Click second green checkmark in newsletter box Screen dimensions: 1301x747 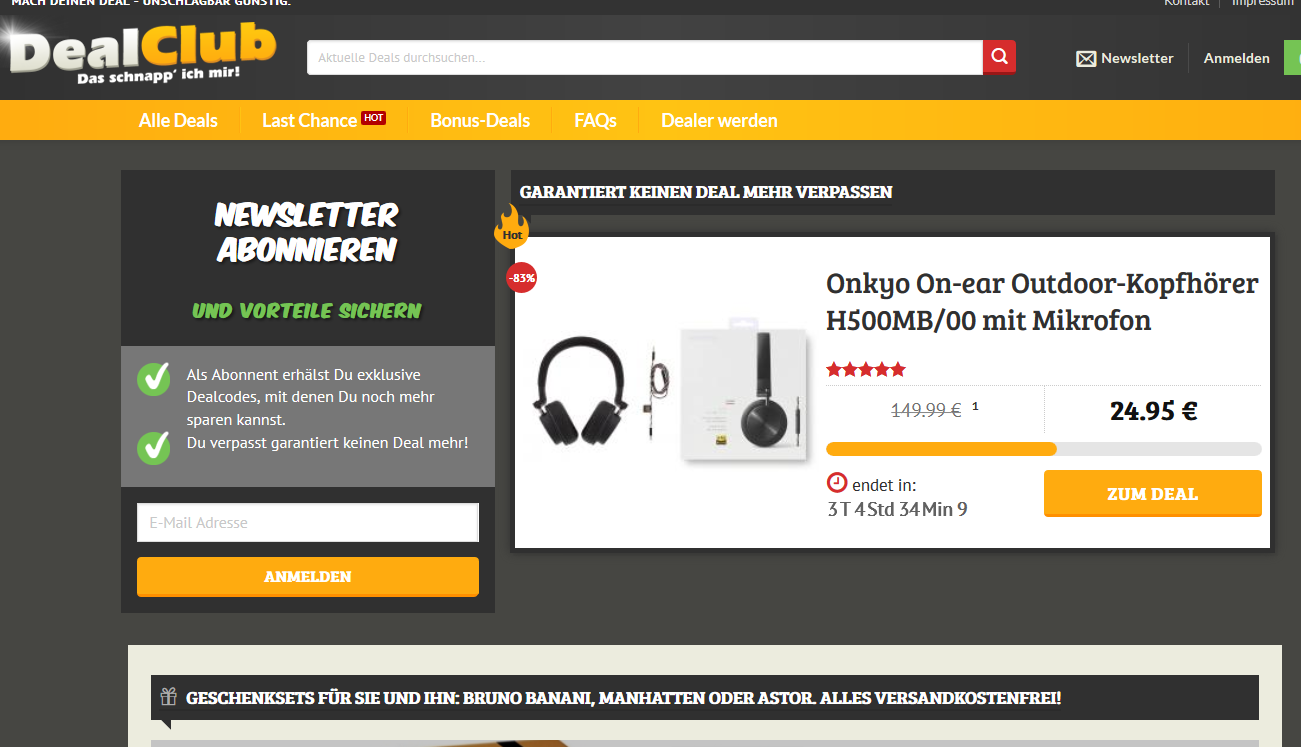point(154,446)
